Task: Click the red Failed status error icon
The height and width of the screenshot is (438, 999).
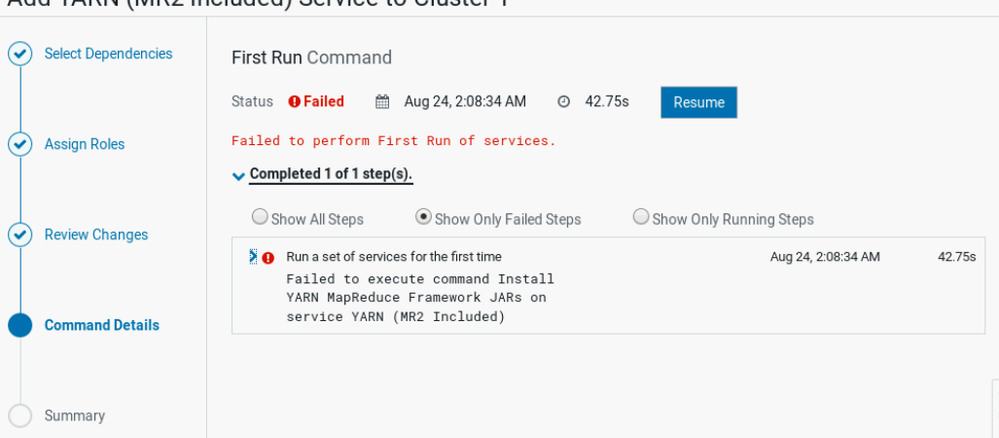Action: pyautogui.click(x=294, y=102)
